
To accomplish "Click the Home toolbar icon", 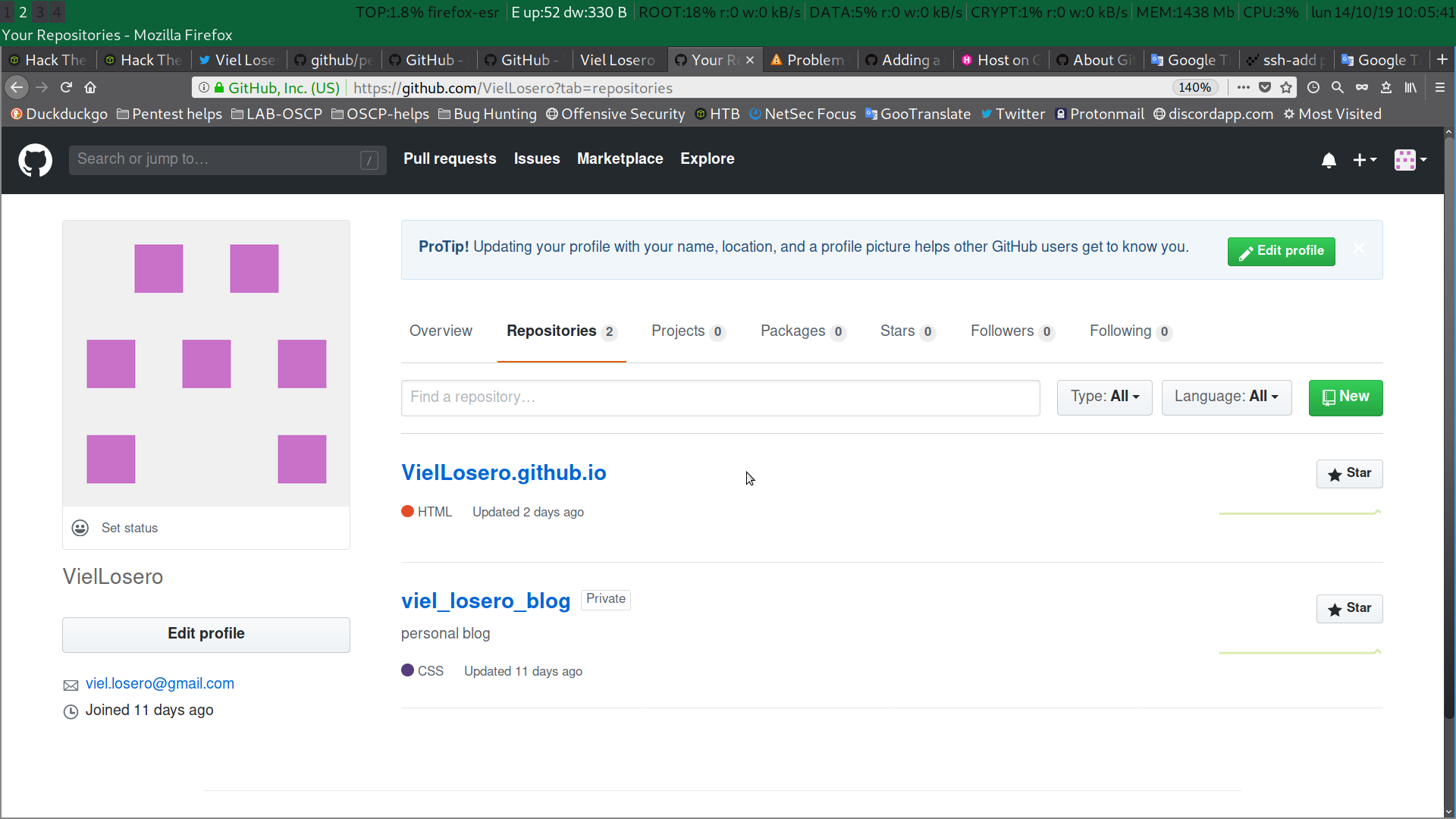I will click(90, 88).
